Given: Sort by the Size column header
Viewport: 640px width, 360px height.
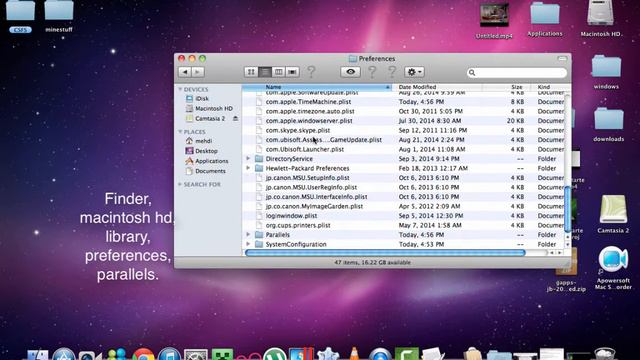Looking at the screenshot, I should [507, 87].
